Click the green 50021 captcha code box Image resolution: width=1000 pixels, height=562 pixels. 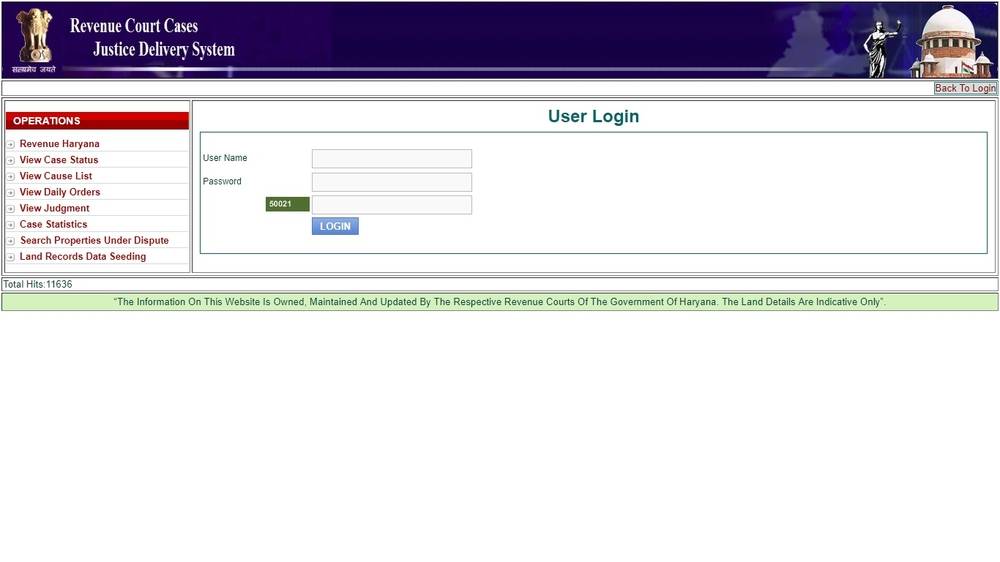point(287,204)
